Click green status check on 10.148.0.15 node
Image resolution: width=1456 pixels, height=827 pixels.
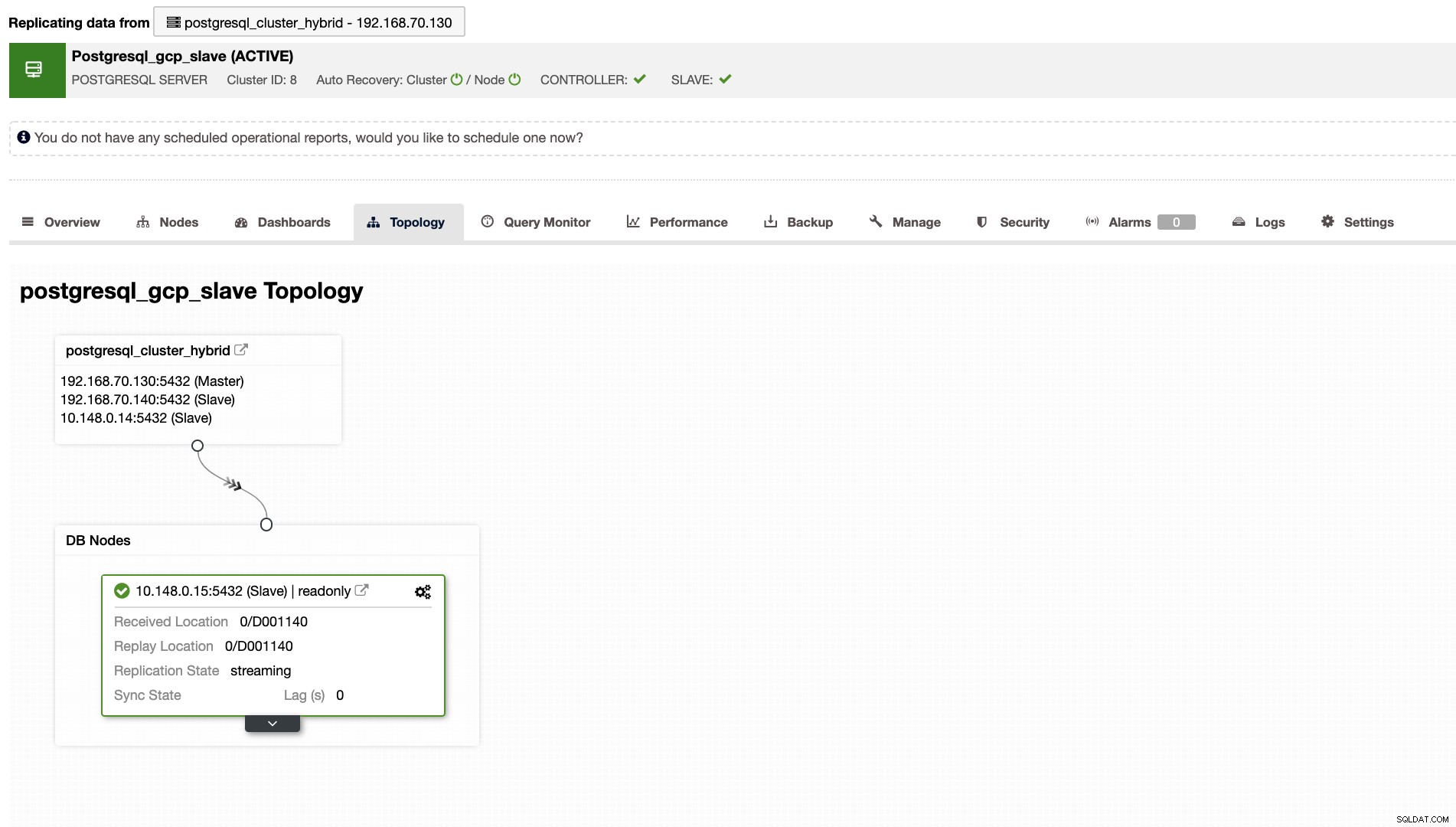tap(122, 590)
